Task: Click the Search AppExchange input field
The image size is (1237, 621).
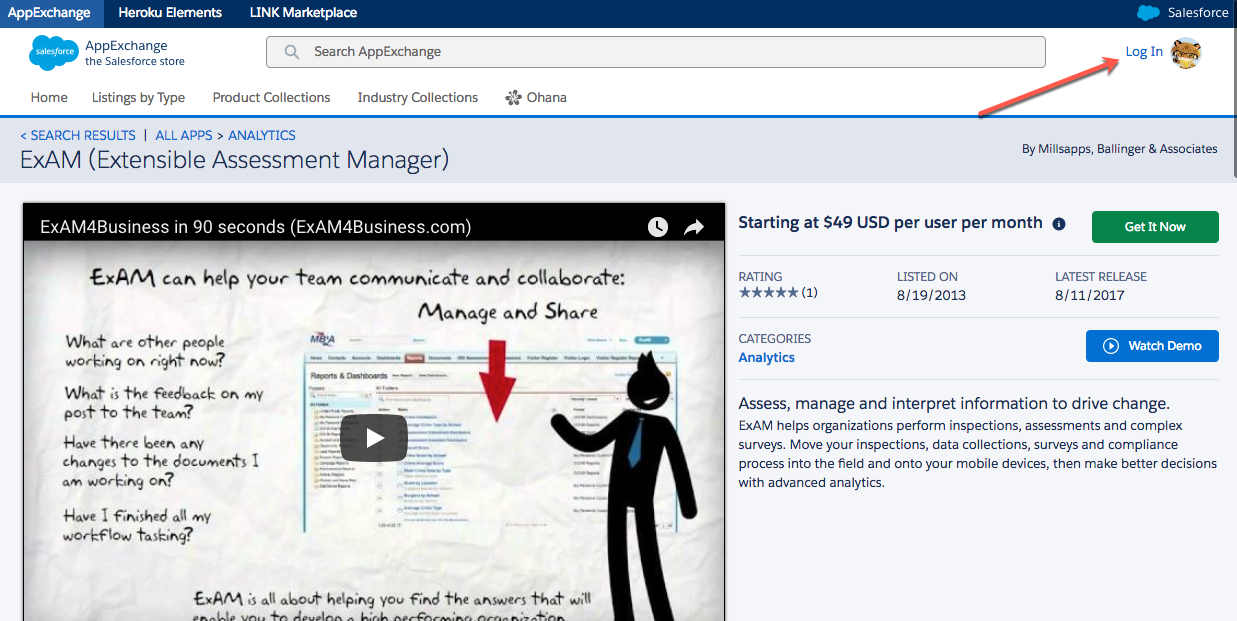Action: tap(655, 52)
